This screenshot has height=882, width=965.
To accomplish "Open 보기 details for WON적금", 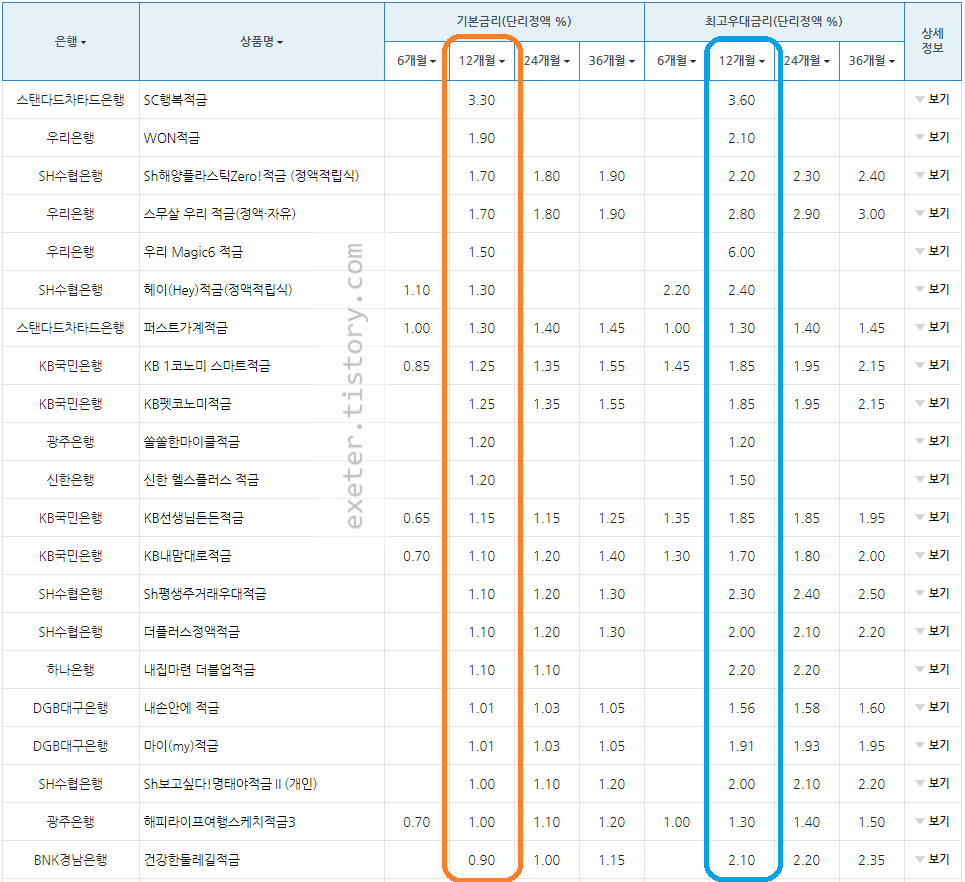I will pyautogui.click(x=932, y=137).
